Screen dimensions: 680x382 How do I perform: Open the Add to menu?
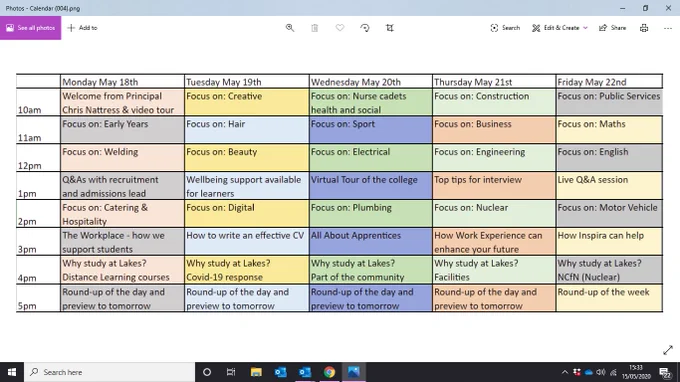tap(82, 28)
